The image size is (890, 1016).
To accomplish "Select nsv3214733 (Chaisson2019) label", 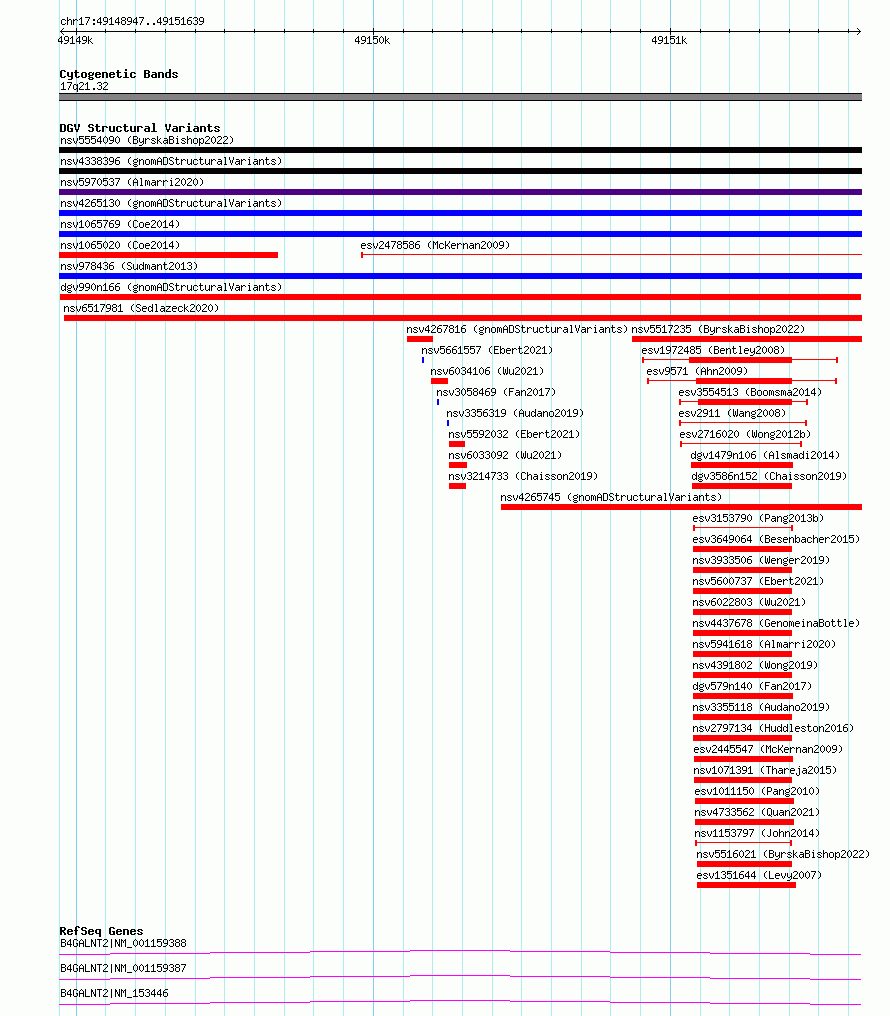I will pos(523,476).
